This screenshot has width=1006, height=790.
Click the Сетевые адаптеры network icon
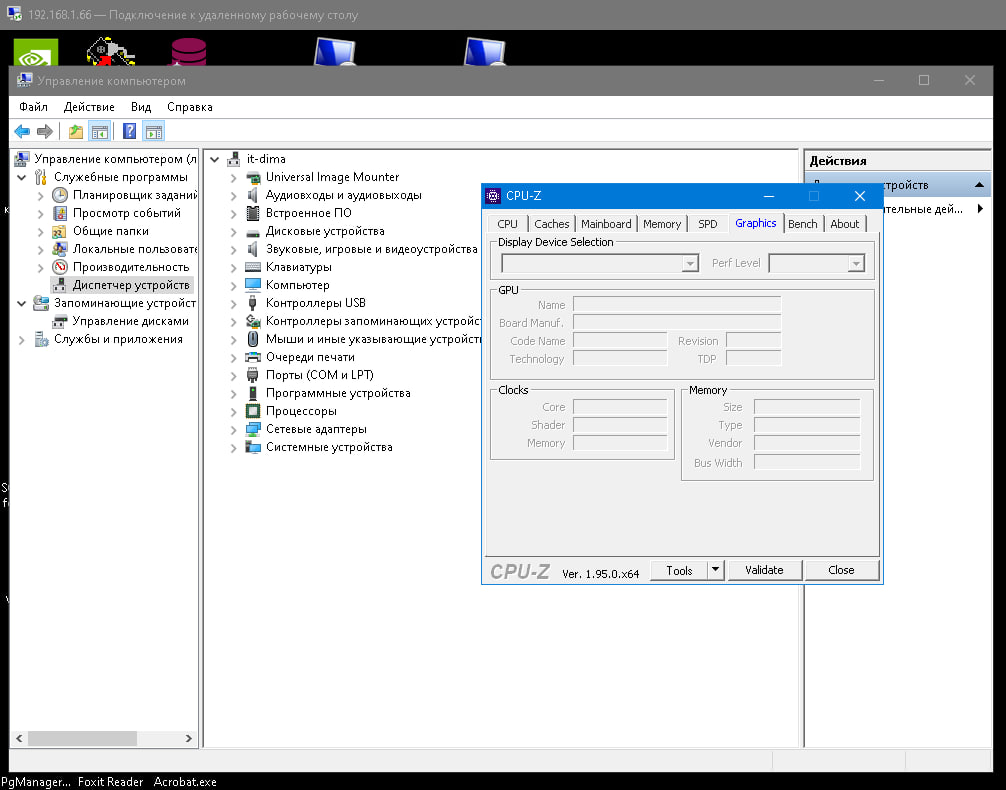(x=253, y=429)
